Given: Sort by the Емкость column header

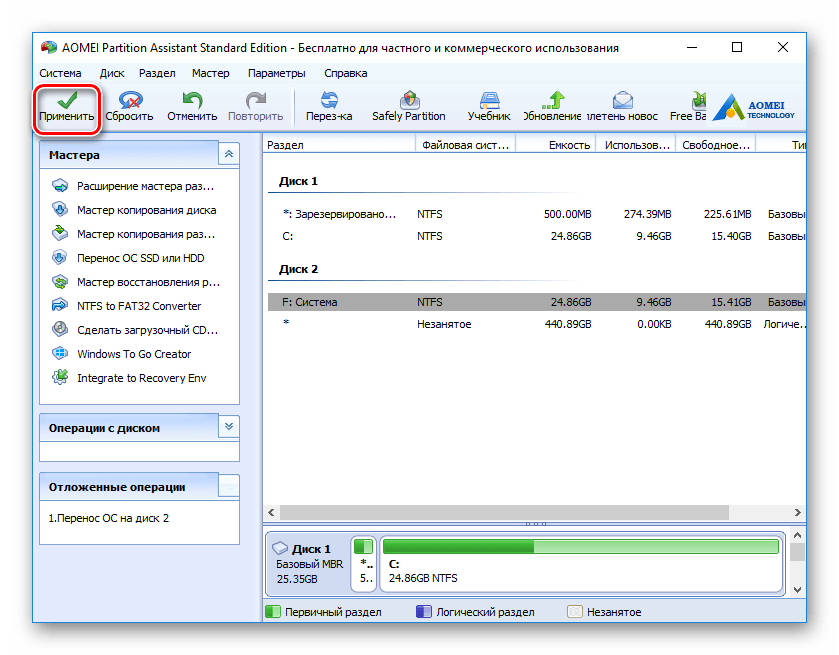Looking at the screenshot, I should pyautogui.click(x=556, y=144).
